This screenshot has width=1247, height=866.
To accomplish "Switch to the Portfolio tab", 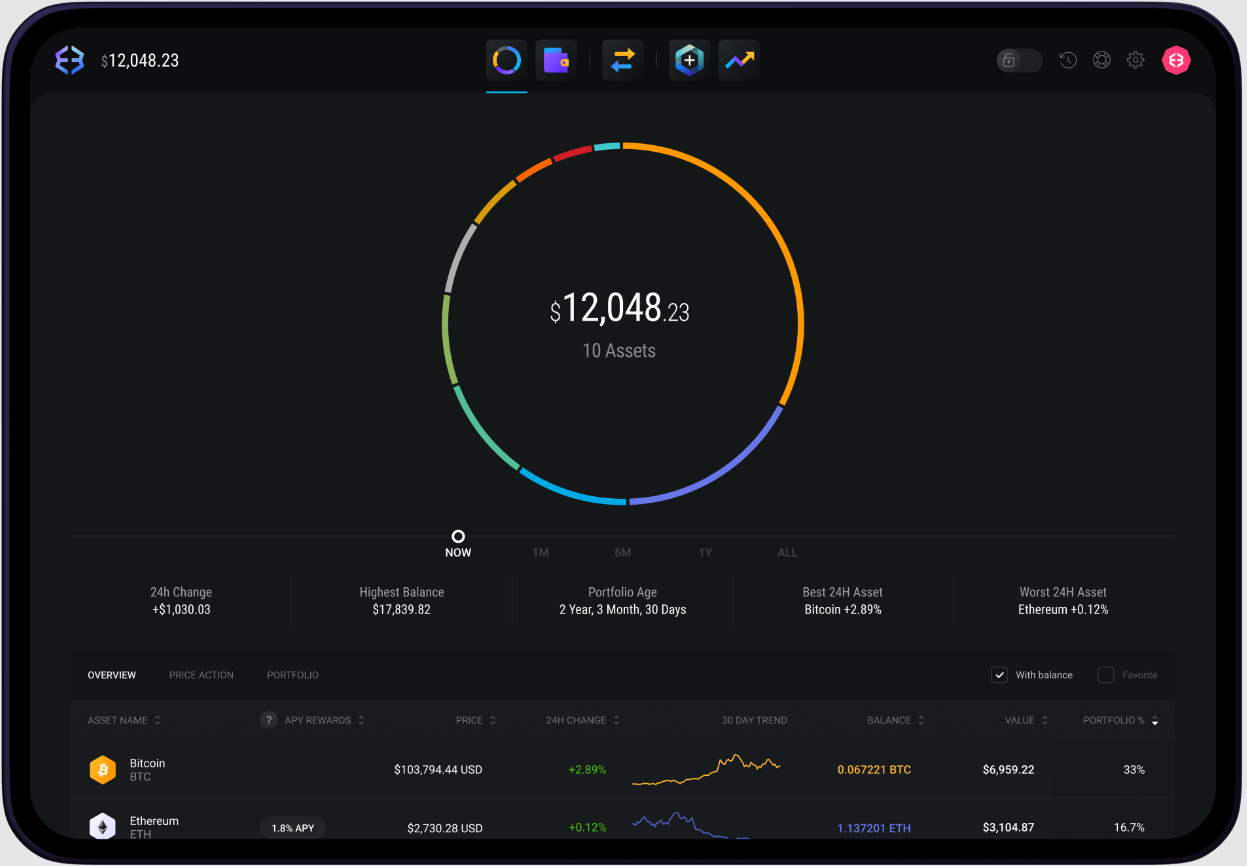I will (292, 675).
